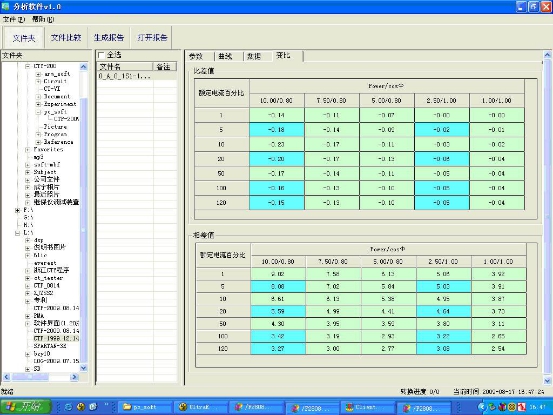Image resolution: width=553 pixels, height=415 pixels.
Task: Click folder tree scroll-up arrow
Action: 84,67
